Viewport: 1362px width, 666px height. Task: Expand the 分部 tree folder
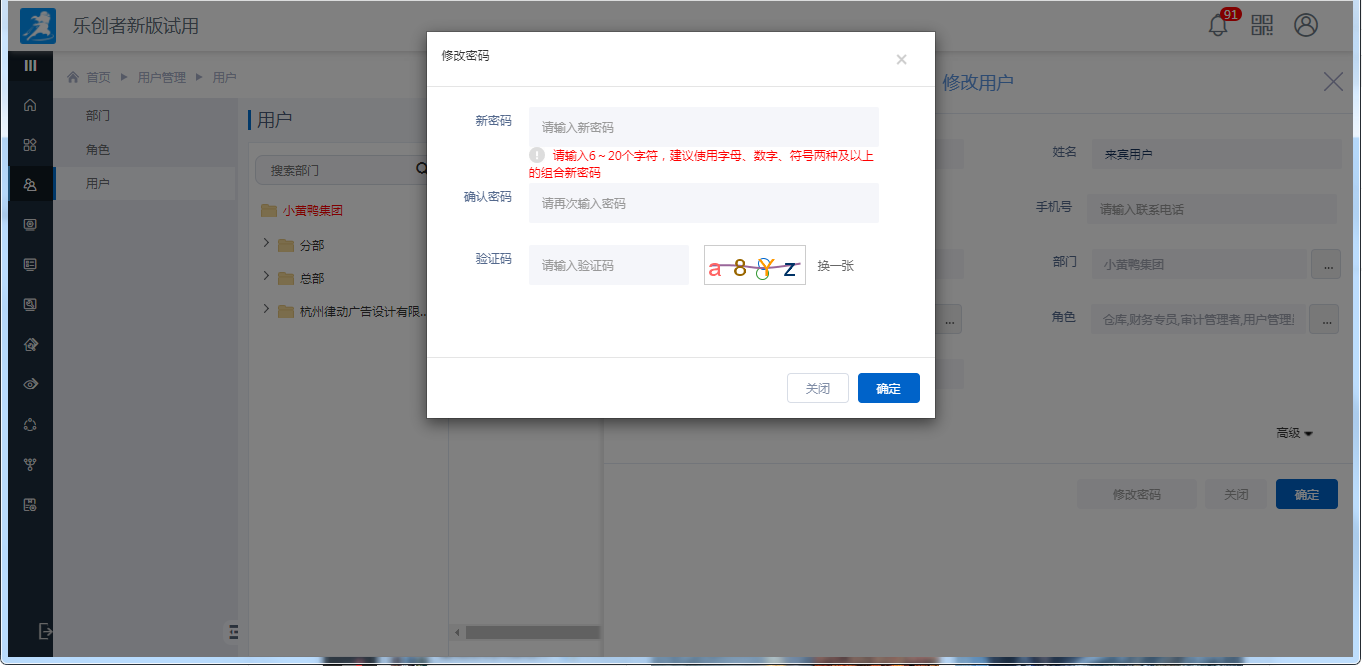coord(266,244)
